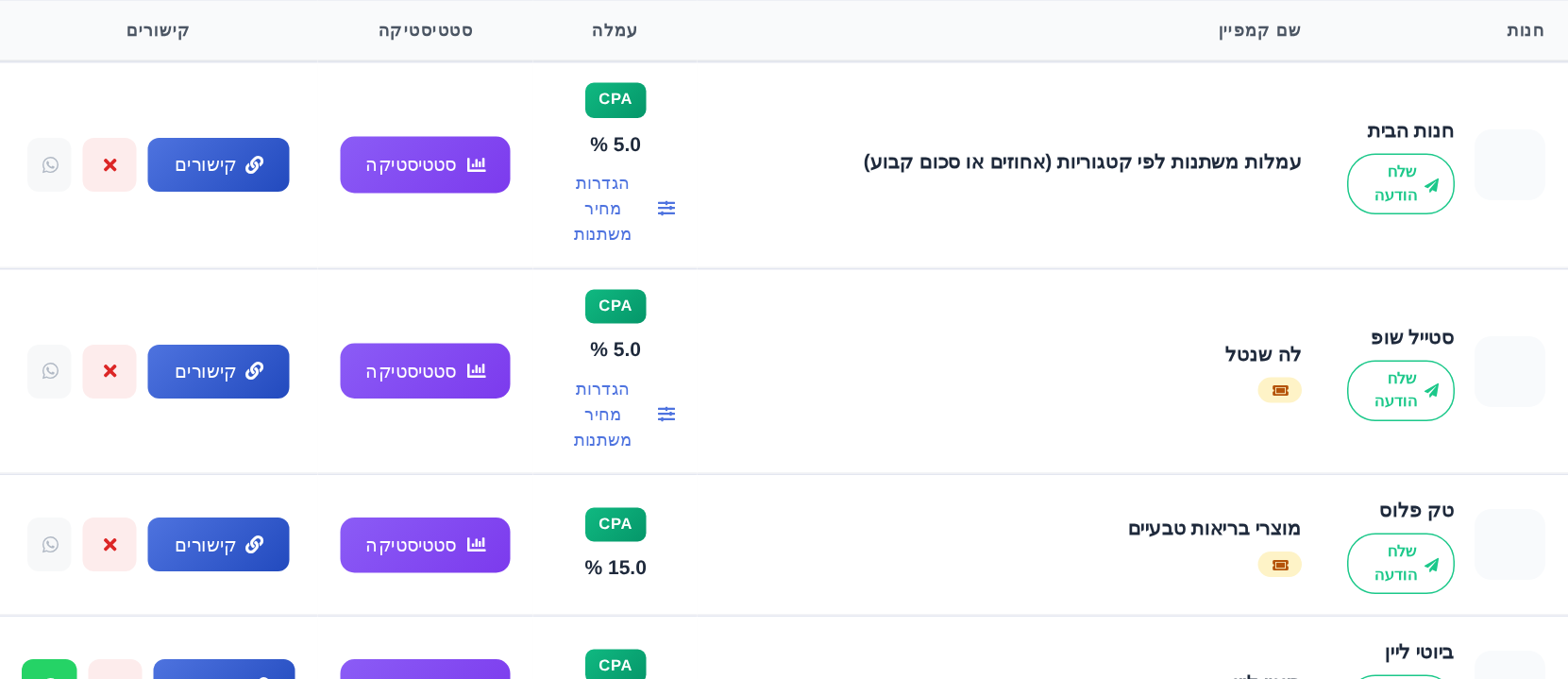
Task: Click חנות הבית store thumbnail
Action: pyautogui.click(x=1509, y=165)
